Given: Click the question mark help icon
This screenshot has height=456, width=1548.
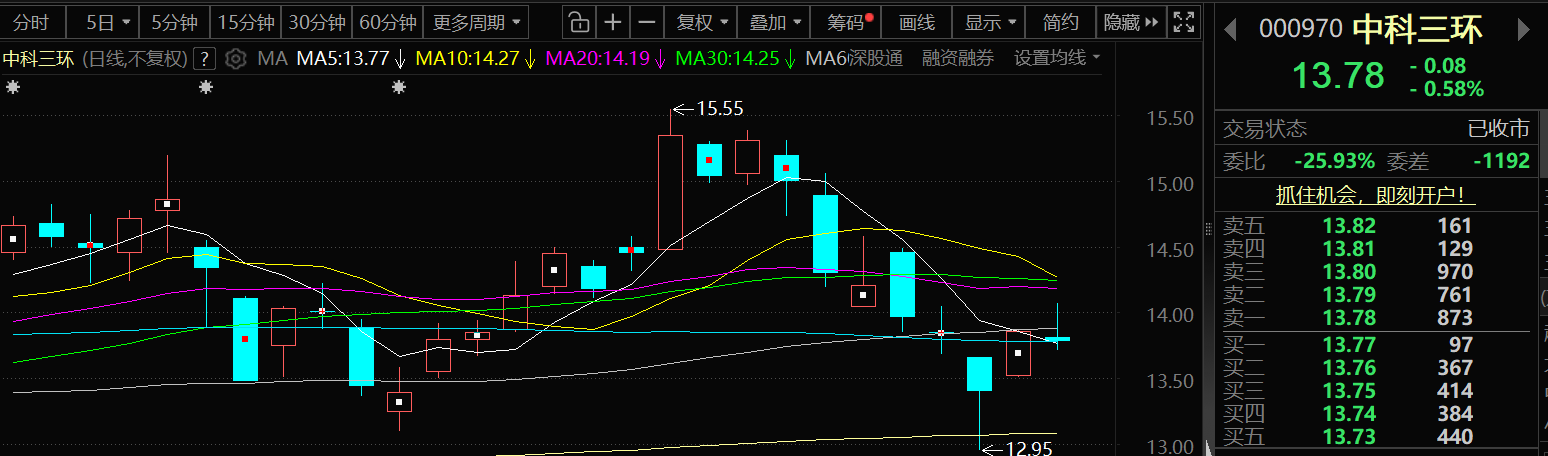Looking at the screenshot, I should pyautogui.click(x=204, y=58).
